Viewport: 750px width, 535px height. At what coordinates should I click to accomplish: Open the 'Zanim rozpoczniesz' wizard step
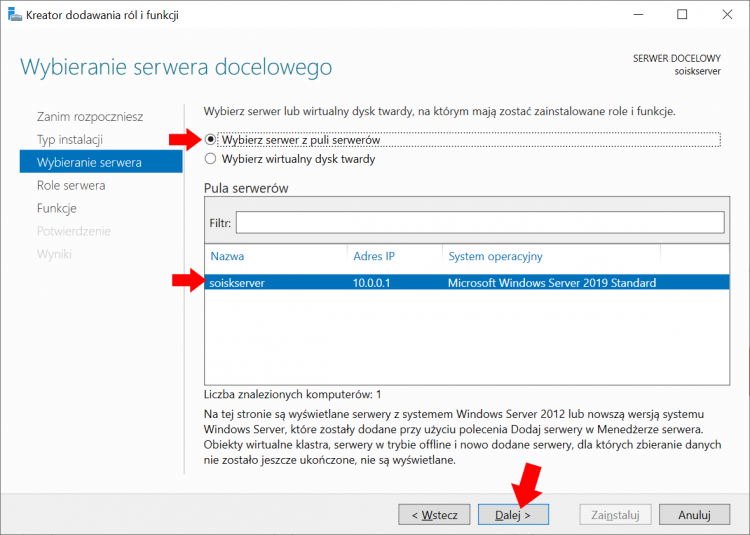(x=90, y=117)
